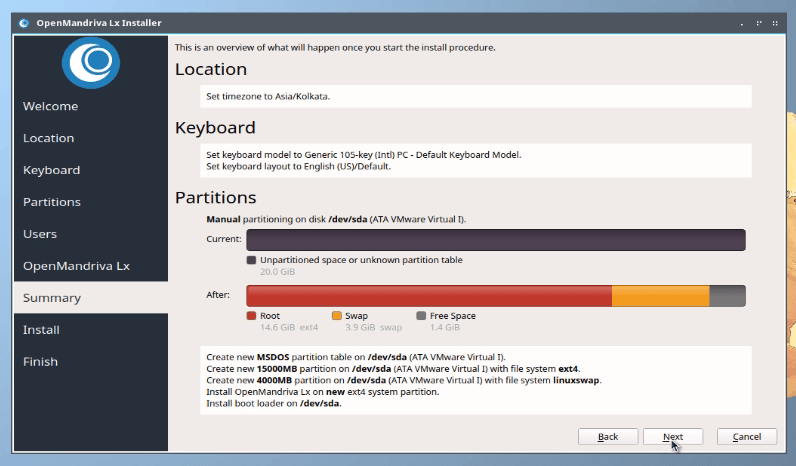Click 'Install OpenMandriva Lx on new ext4' line

(x=322, y=392)
